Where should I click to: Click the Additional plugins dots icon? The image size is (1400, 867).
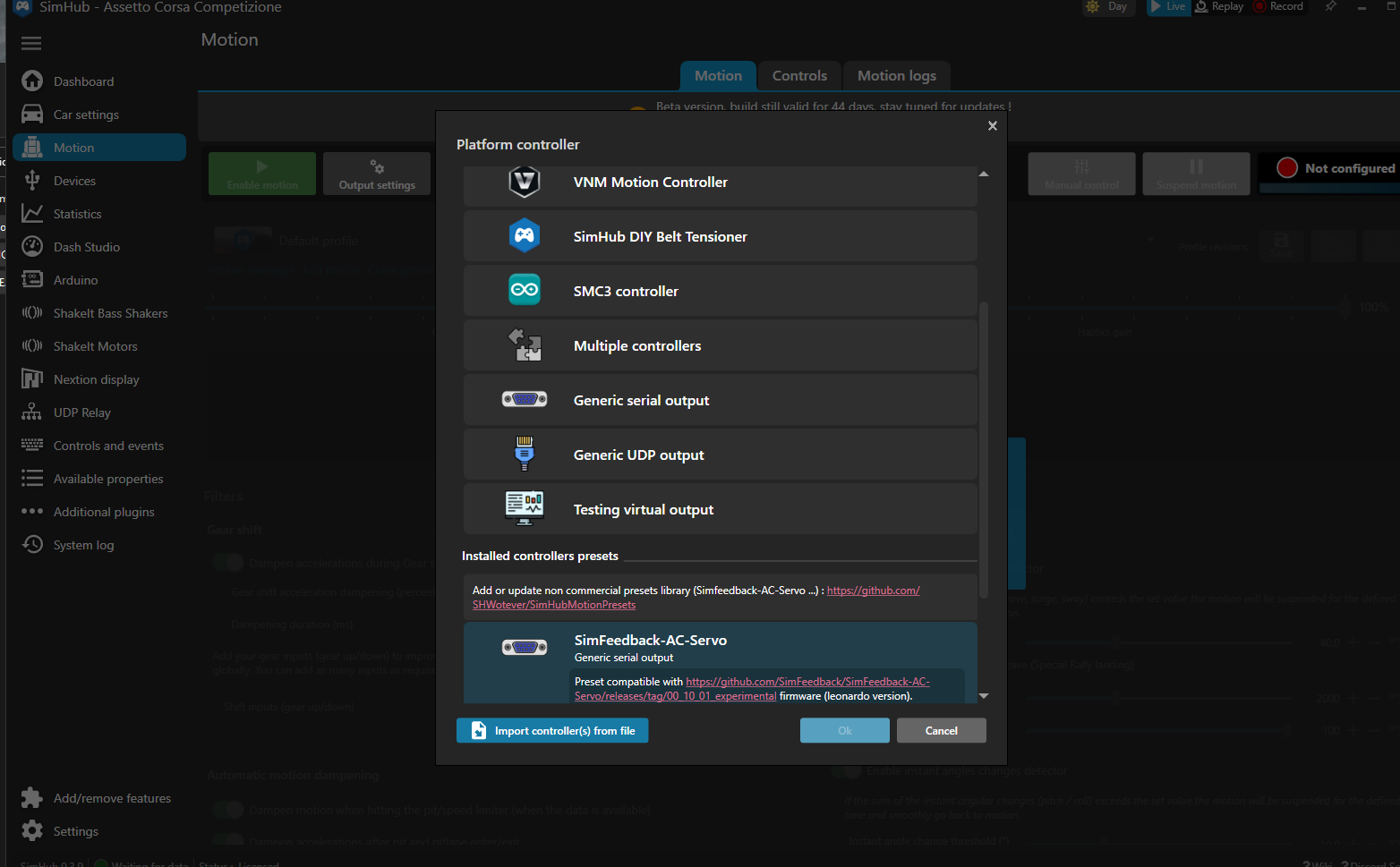[x=32, y=512]
